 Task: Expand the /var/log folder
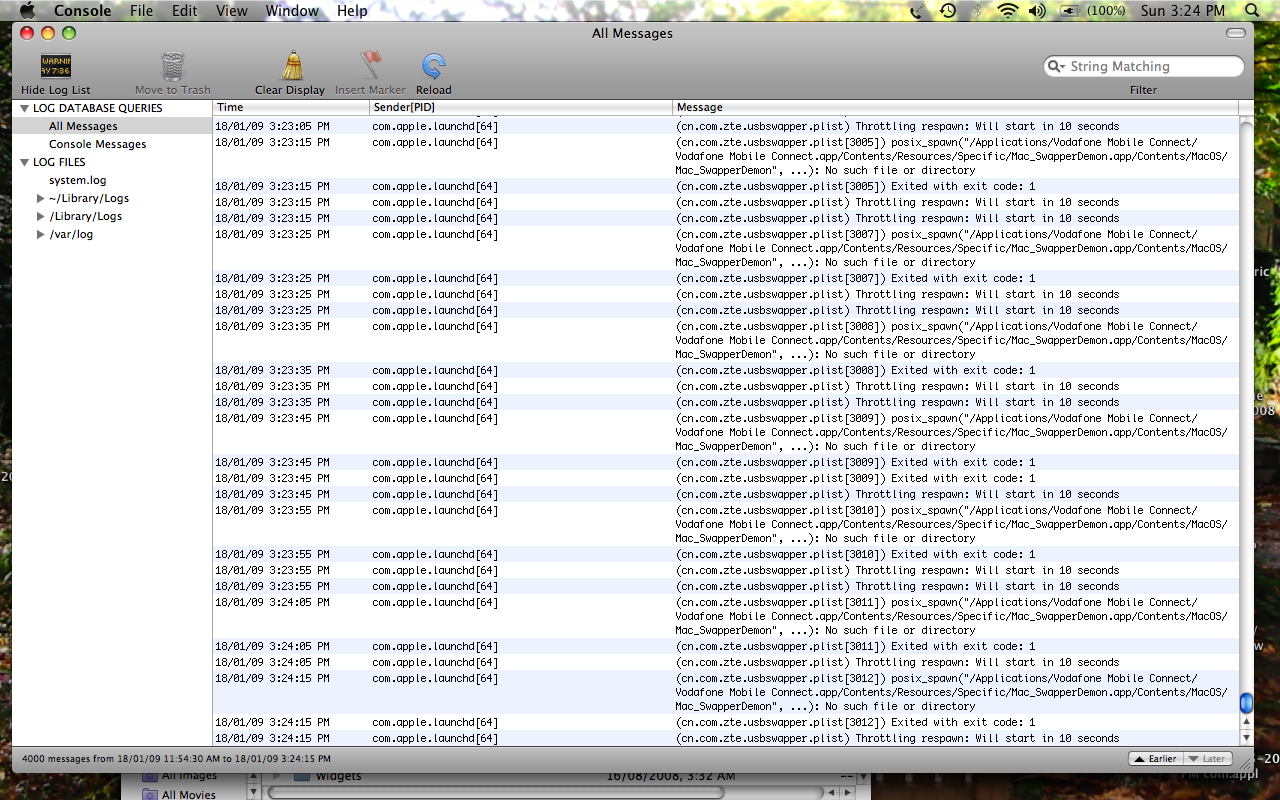tap(40, 234)
